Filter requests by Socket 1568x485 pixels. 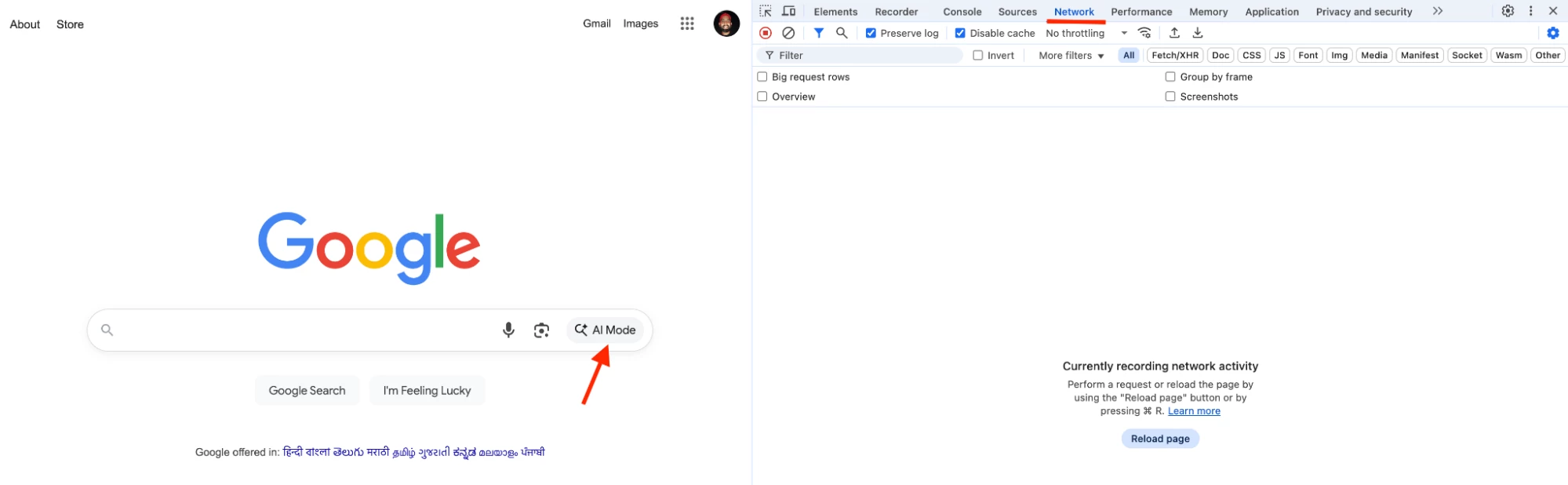tap(1467, 55)
